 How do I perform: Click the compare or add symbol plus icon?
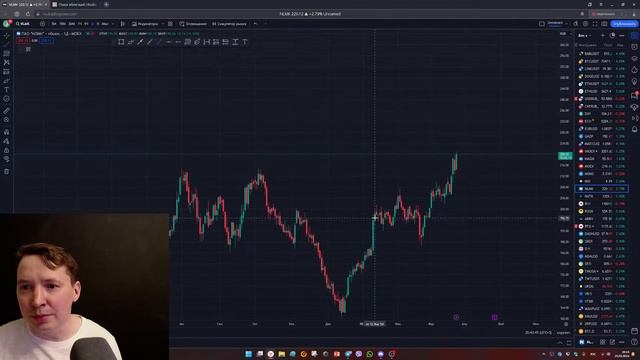[x=42, y=24]
